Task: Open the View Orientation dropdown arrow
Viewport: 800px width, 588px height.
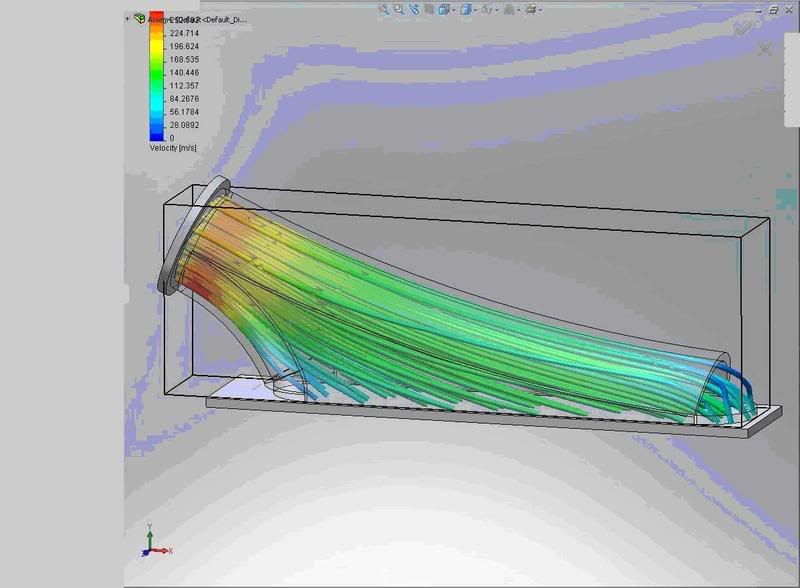Action: tap(453, 10)
